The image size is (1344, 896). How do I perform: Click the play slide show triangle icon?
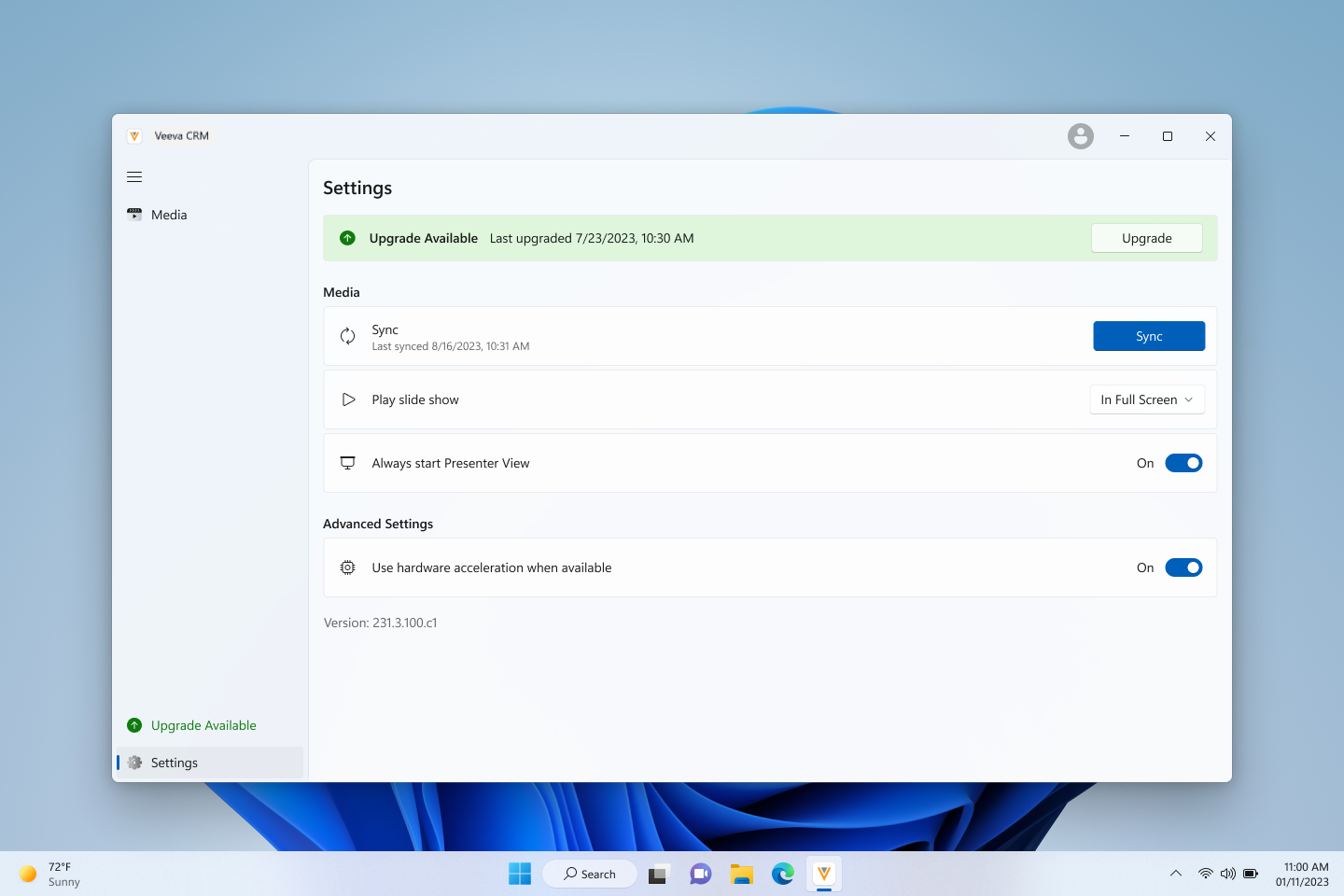[348, 399]
